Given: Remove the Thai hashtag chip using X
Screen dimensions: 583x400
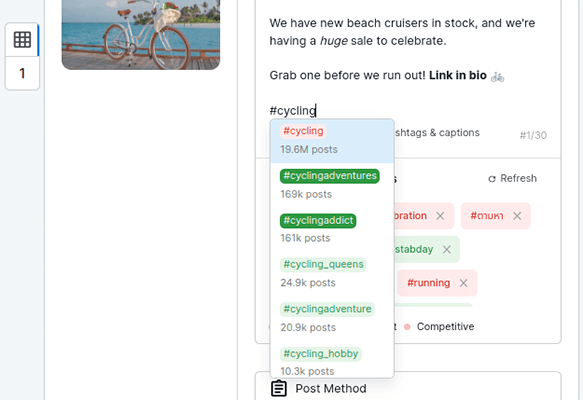Looking at the screenshot, I should click(517, 216).
